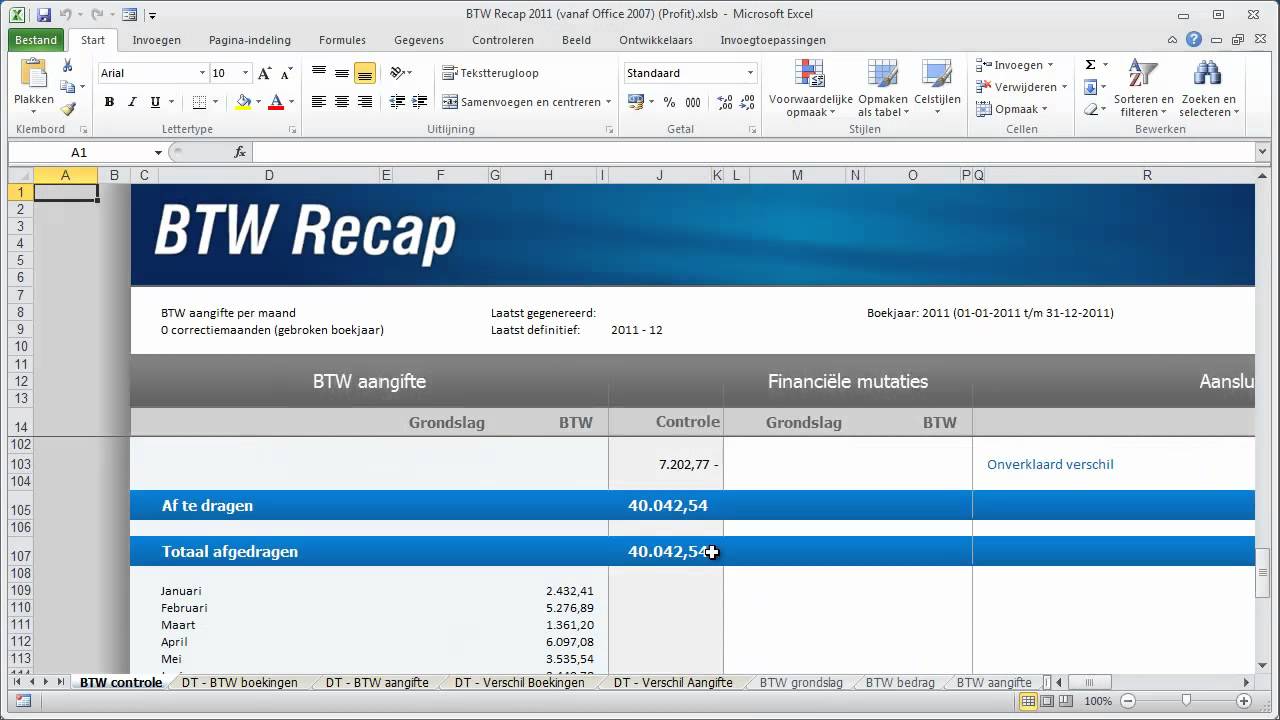Image resolution: width=1280 pixels, height=720 pixels.
Task: Switch to Normal view in status bar
Action: point(1029,701)
